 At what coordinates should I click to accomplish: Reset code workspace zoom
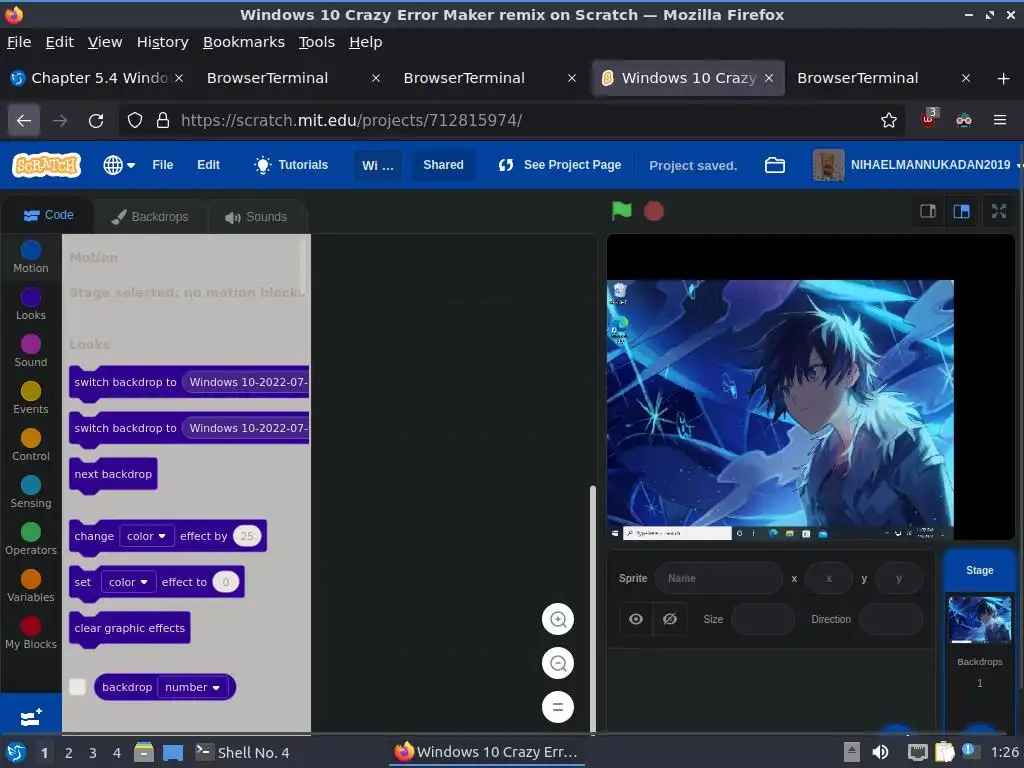point(558,707)
